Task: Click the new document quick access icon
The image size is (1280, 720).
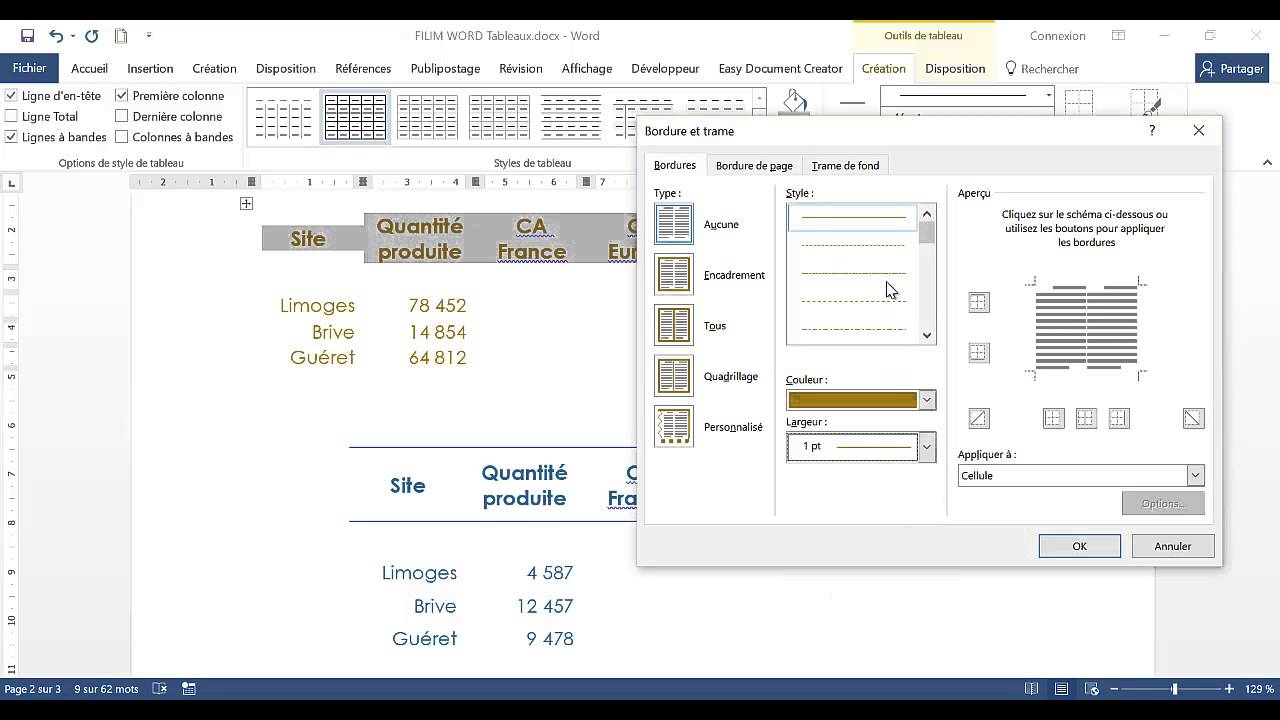Action: [121, 36]
